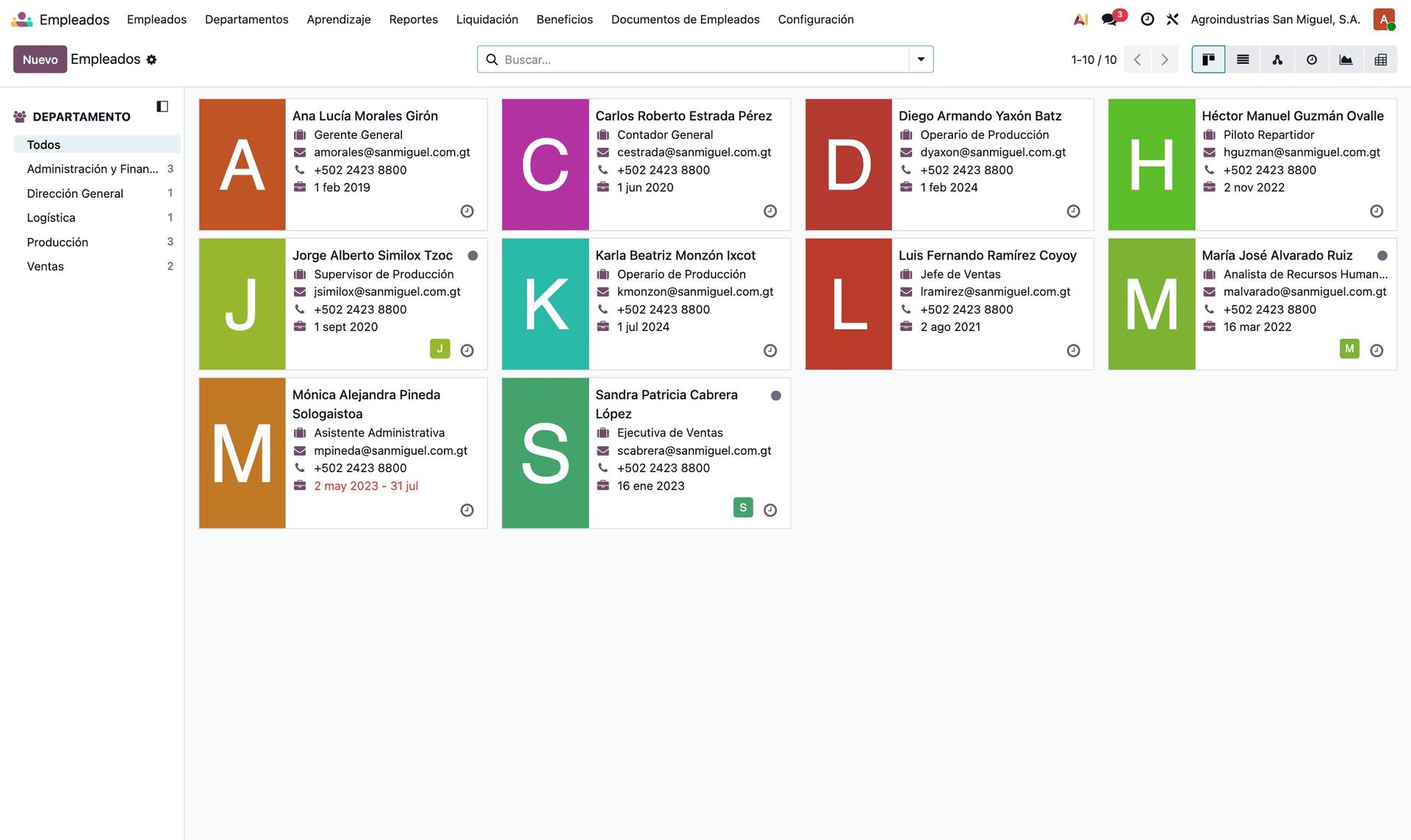Open the Configuración menu

[816, 19]
